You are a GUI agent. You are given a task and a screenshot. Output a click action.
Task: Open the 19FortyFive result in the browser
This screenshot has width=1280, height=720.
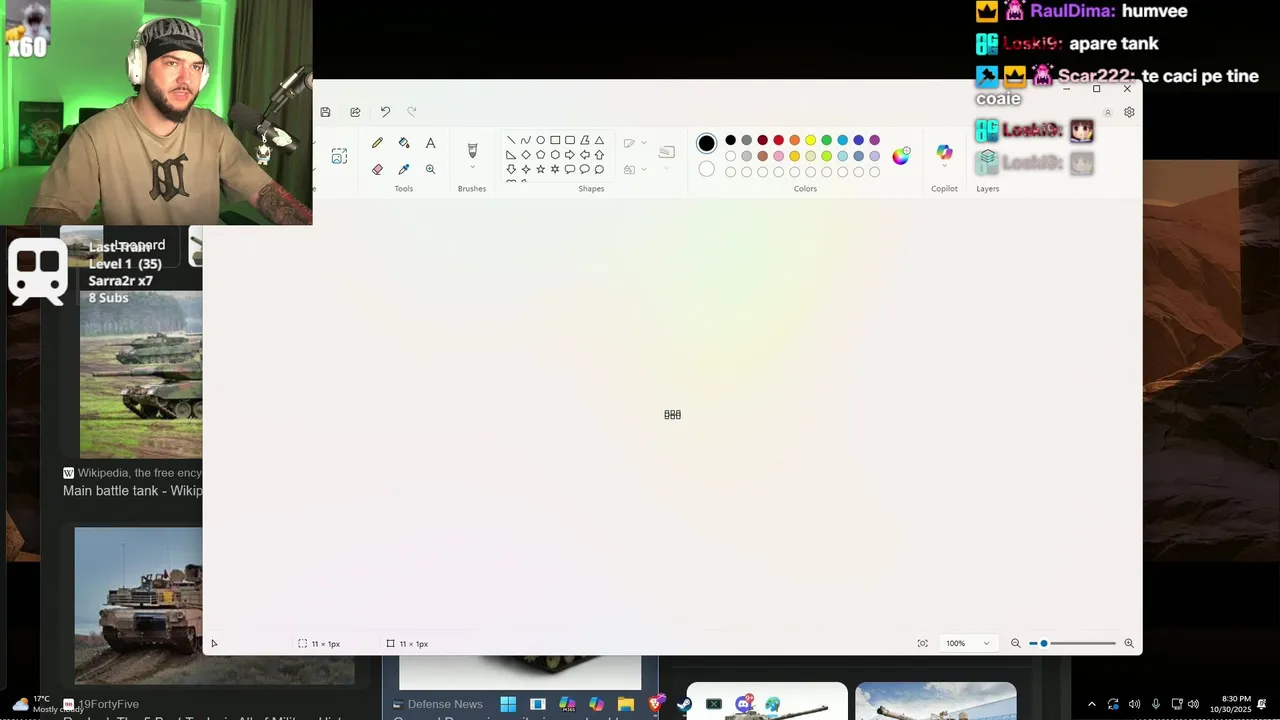pos(108,704)
